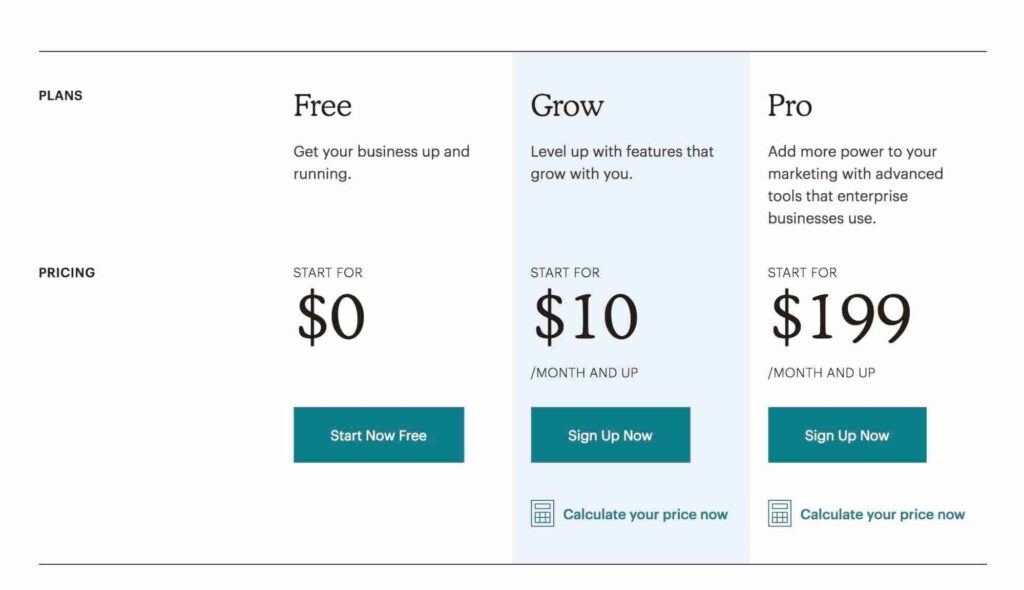
Task: Click the $0 price of Free plan
Action: (x=330, y=317)
